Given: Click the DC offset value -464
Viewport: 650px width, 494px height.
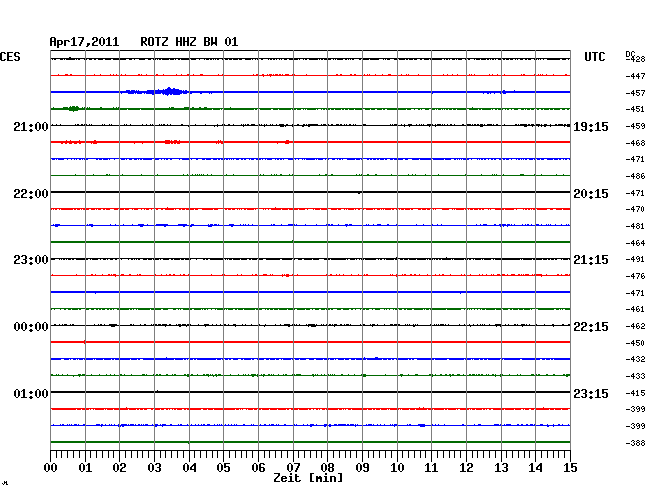Looking at the screenshot, I should coord(635,243).
